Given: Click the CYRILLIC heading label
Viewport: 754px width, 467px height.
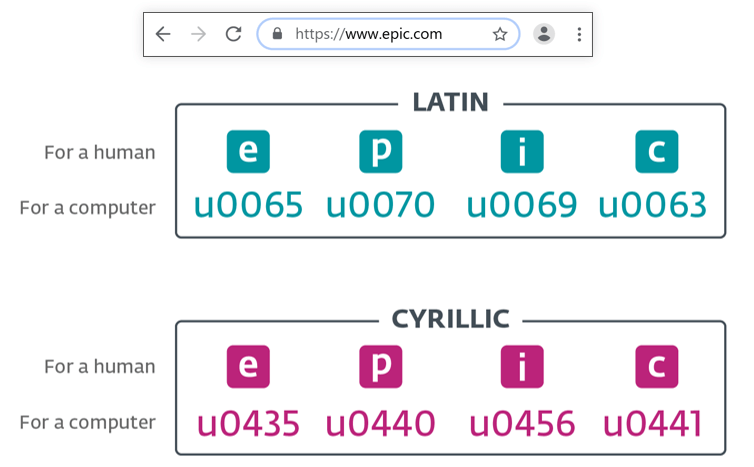Looking at the screenshot, I should (450, 319).
